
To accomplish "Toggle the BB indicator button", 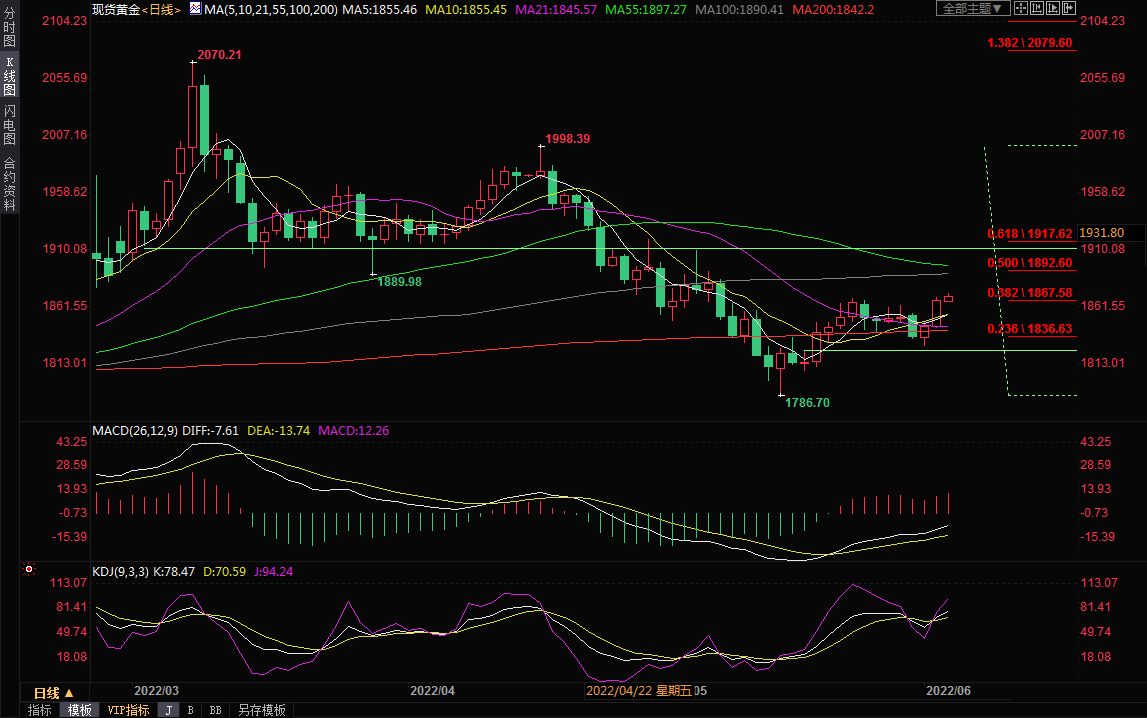I will click(215, 710).
